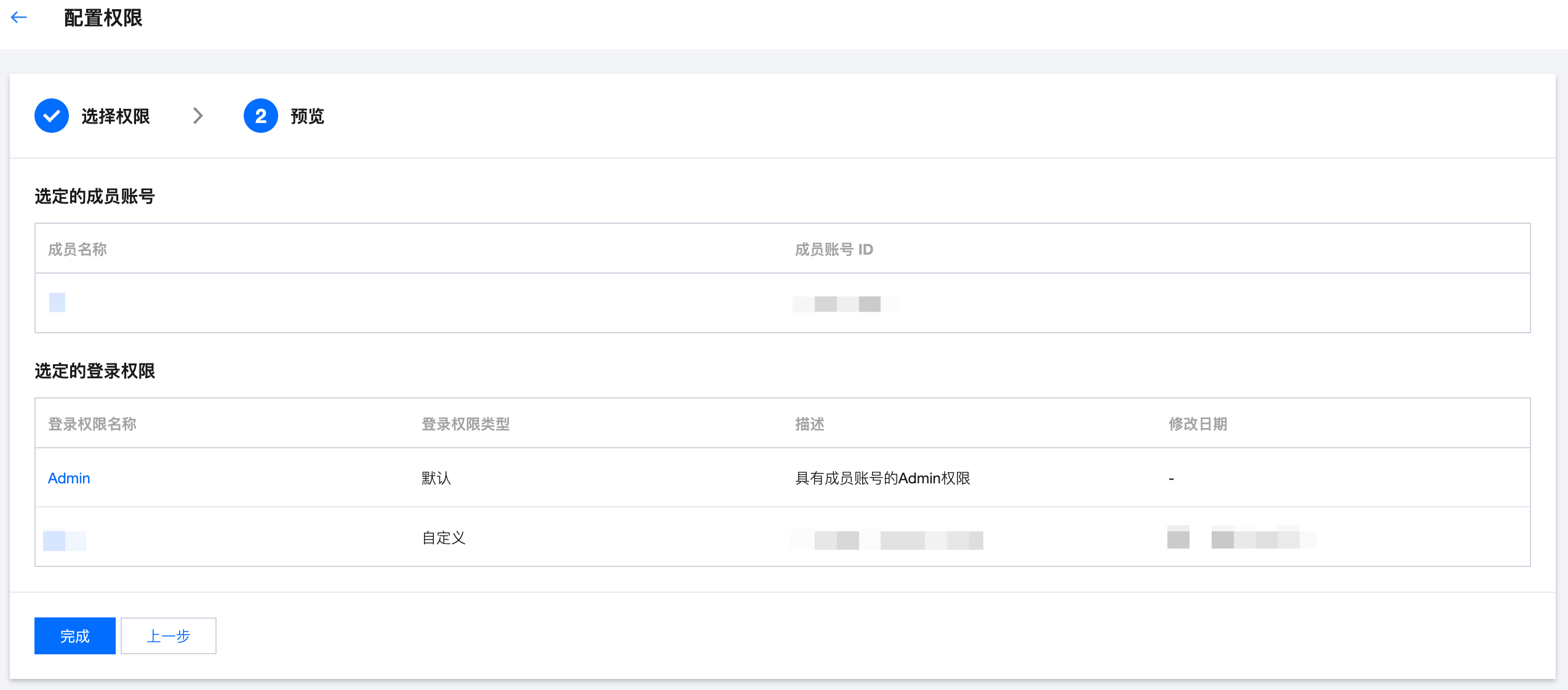Click the 自定义 type cell
This screenshot has width=1568, height=690.
click(x=443, y=537)
